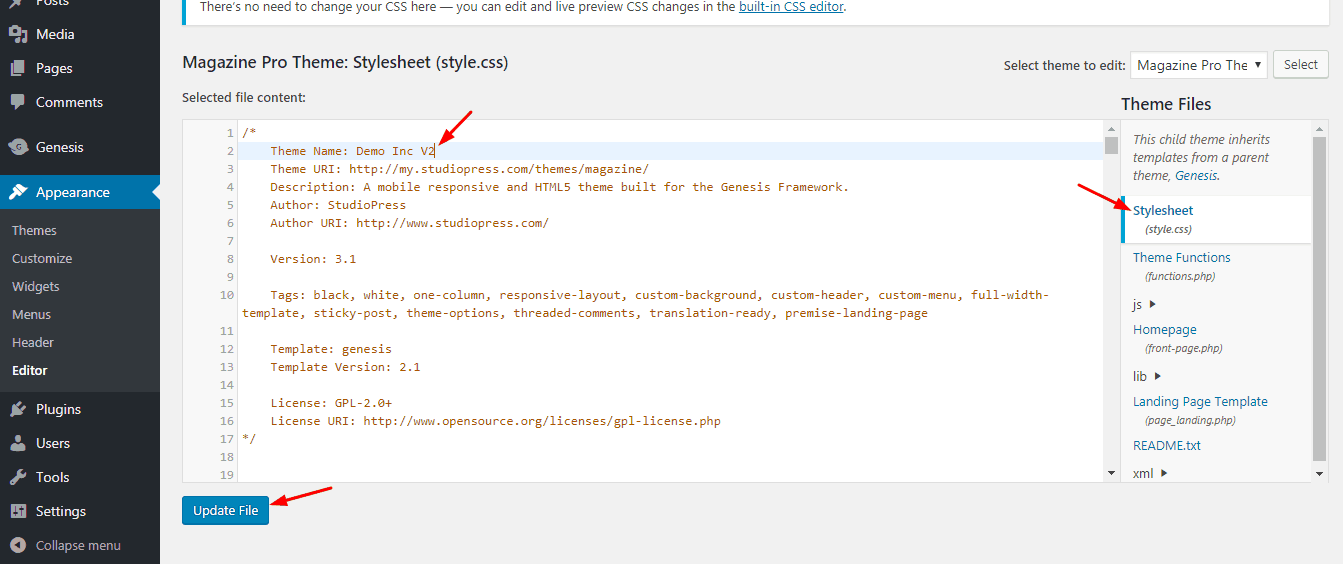This screenshot has height=564, width=1343.
Task: Click the Comments speech bubble icon
Action: (x=18, y=102)
